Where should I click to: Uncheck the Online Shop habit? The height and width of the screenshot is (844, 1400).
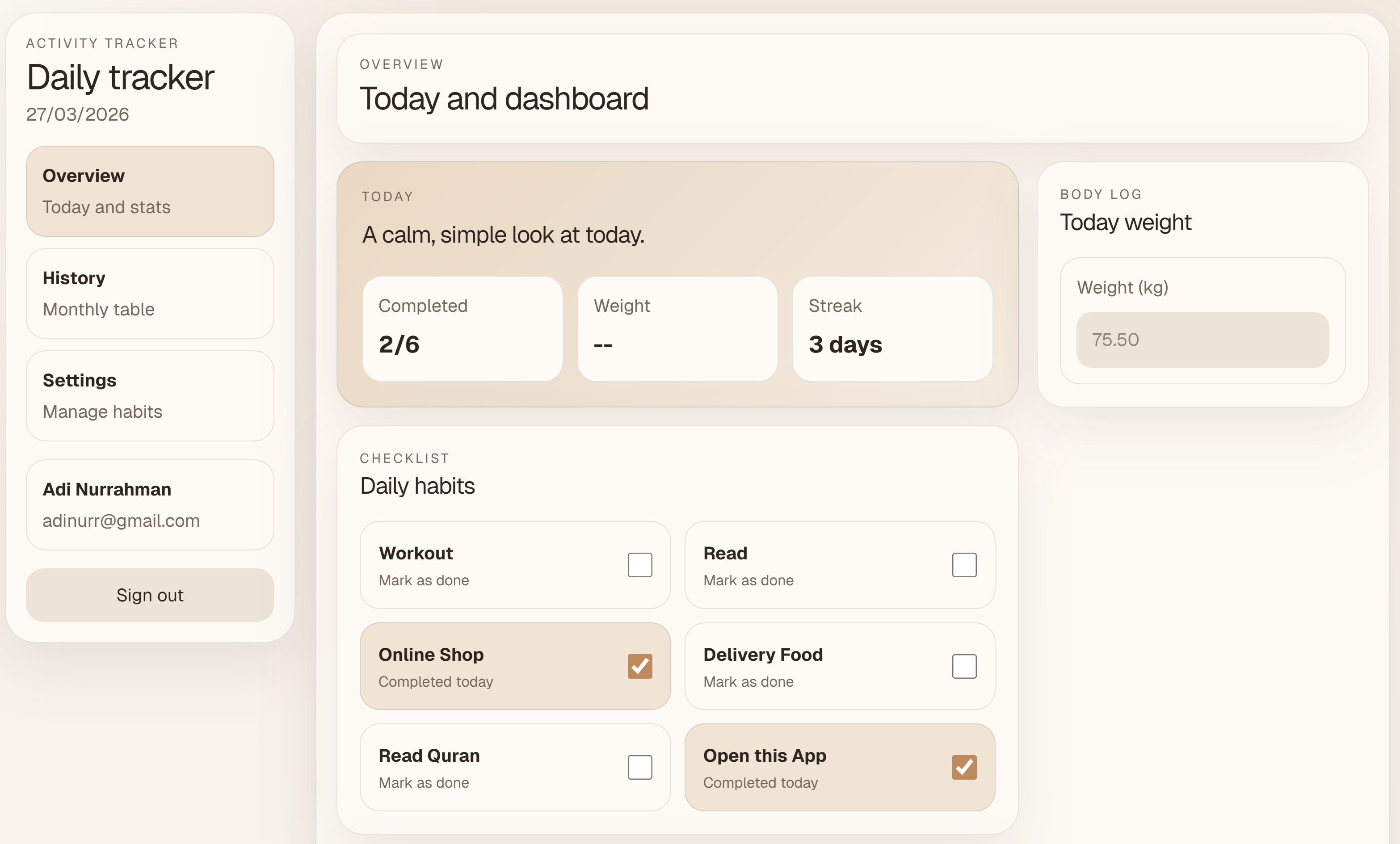click(640, 666)
